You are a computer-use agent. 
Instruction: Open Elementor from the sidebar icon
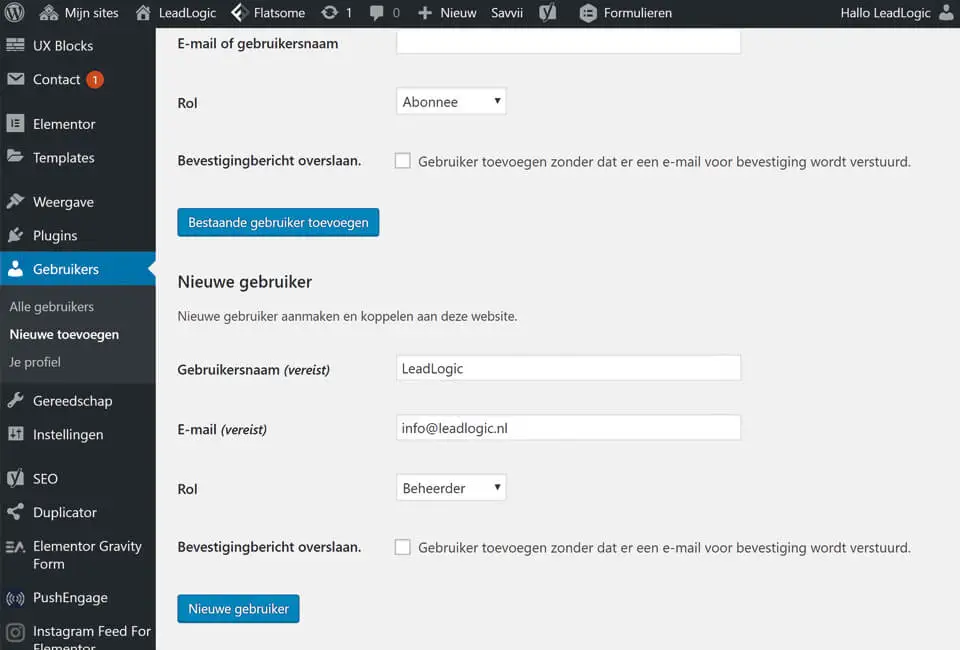click(15, 124)
